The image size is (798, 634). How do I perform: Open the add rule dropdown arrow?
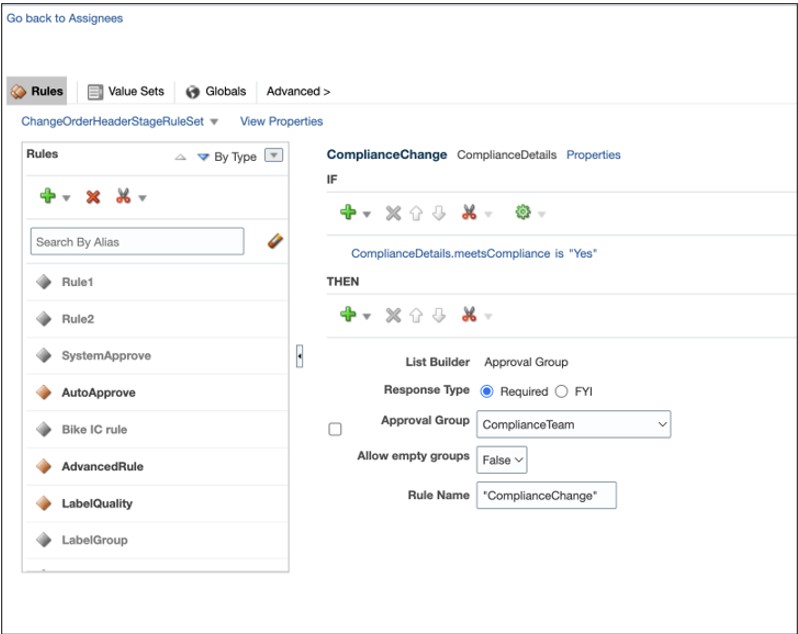coord(66,198)
